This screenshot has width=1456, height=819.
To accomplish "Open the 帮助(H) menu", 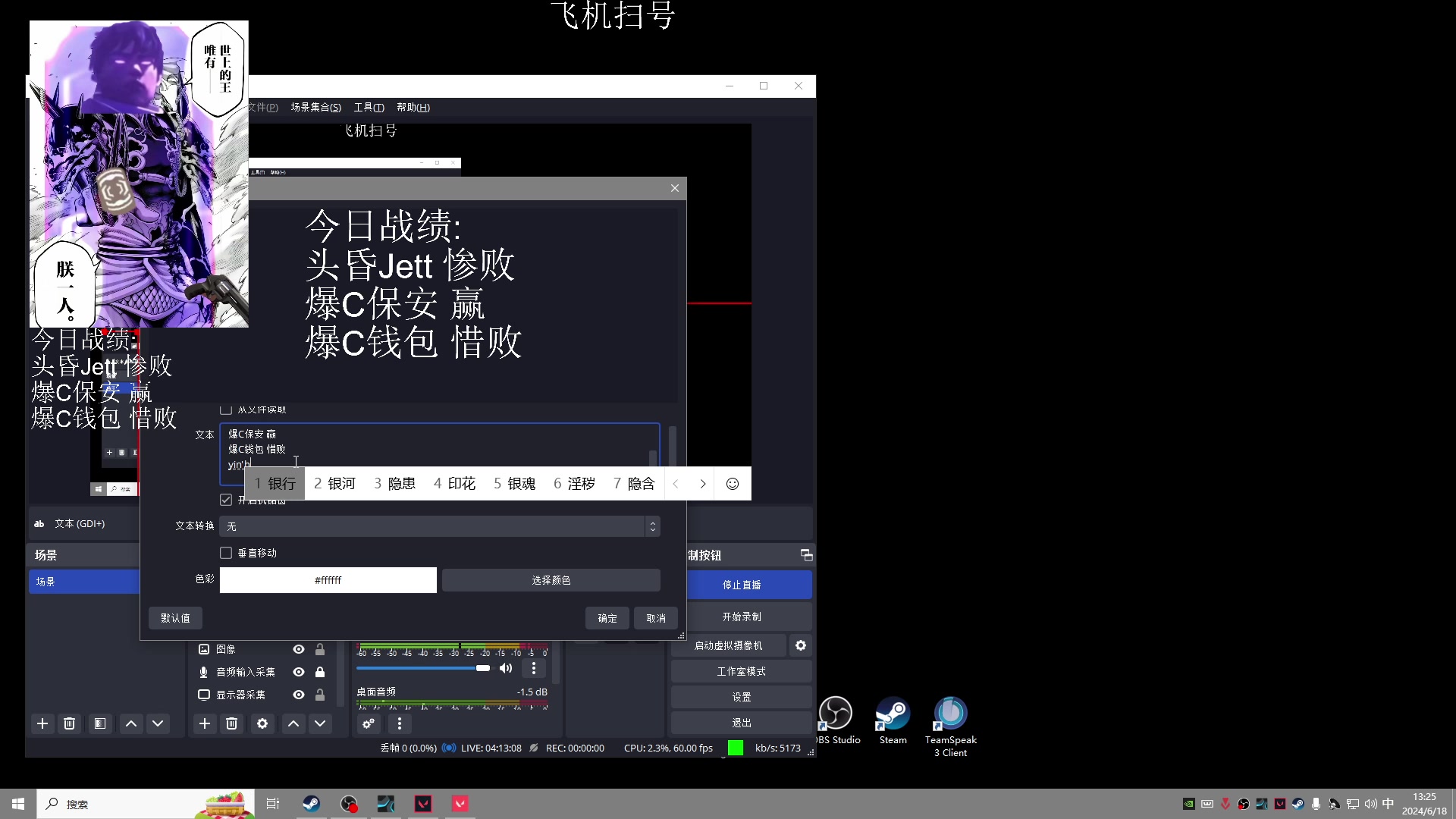I will [413, 108].
